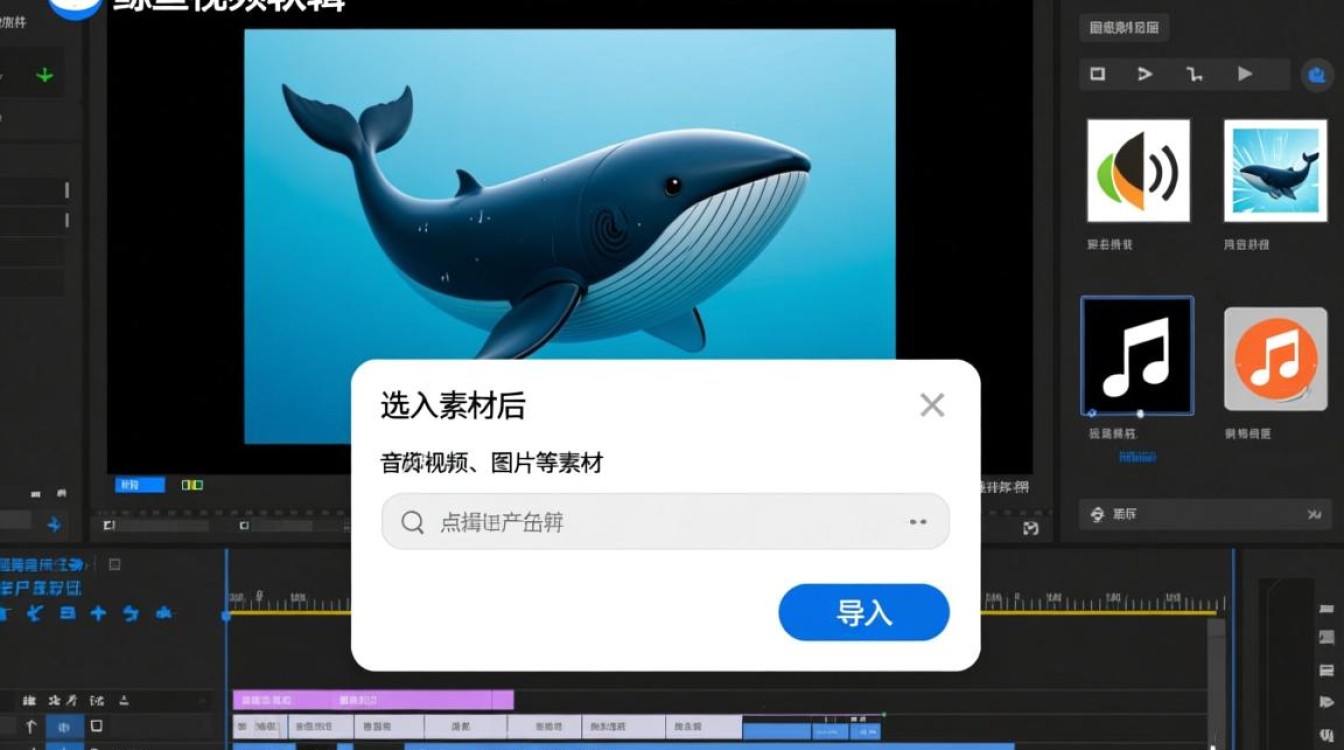
Task: Click the whale preview in the viewer
Action: pyautogui.click(x=570, y=236)
